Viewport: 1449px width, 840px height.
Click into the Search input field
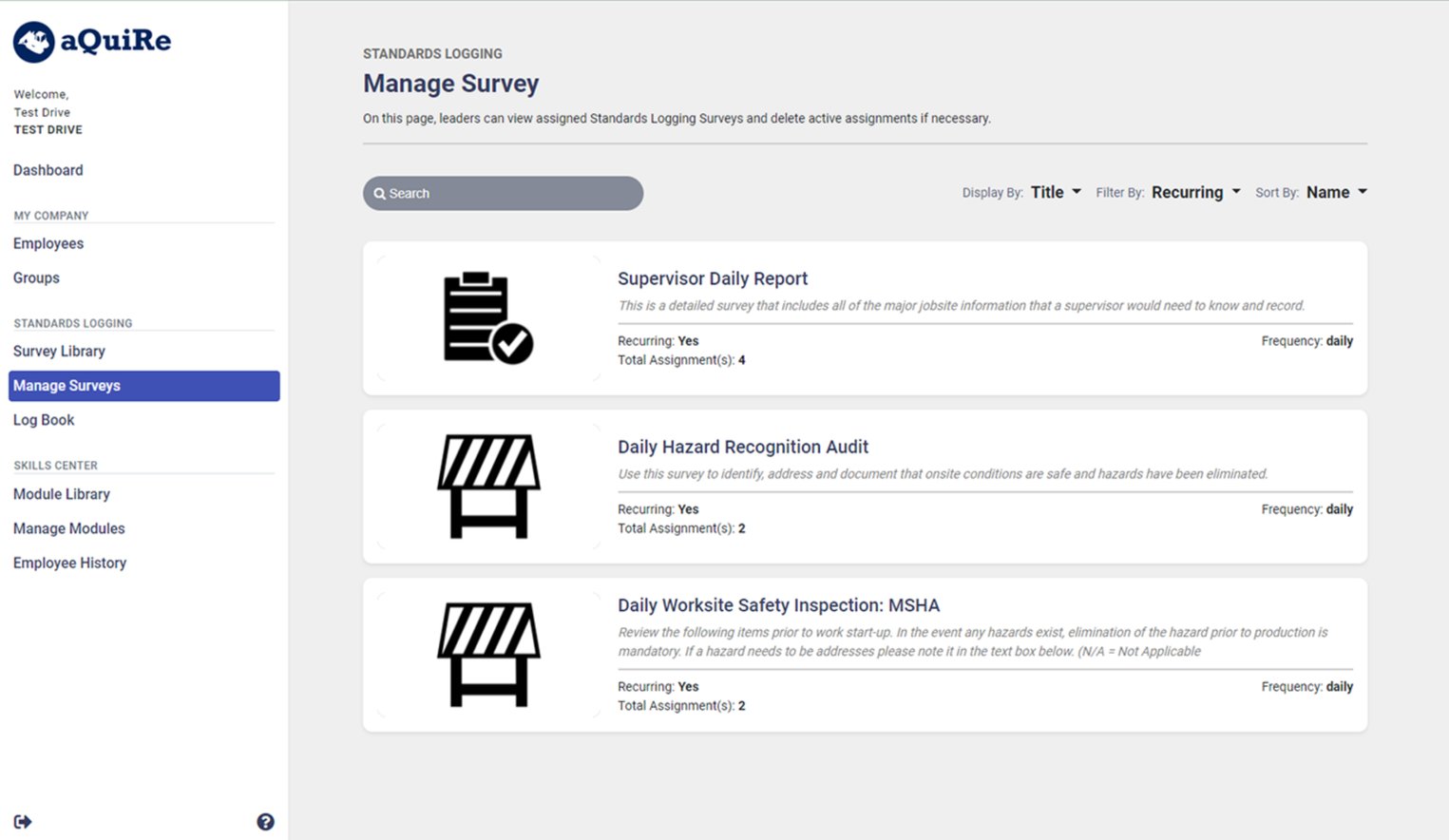click(513, 194)
